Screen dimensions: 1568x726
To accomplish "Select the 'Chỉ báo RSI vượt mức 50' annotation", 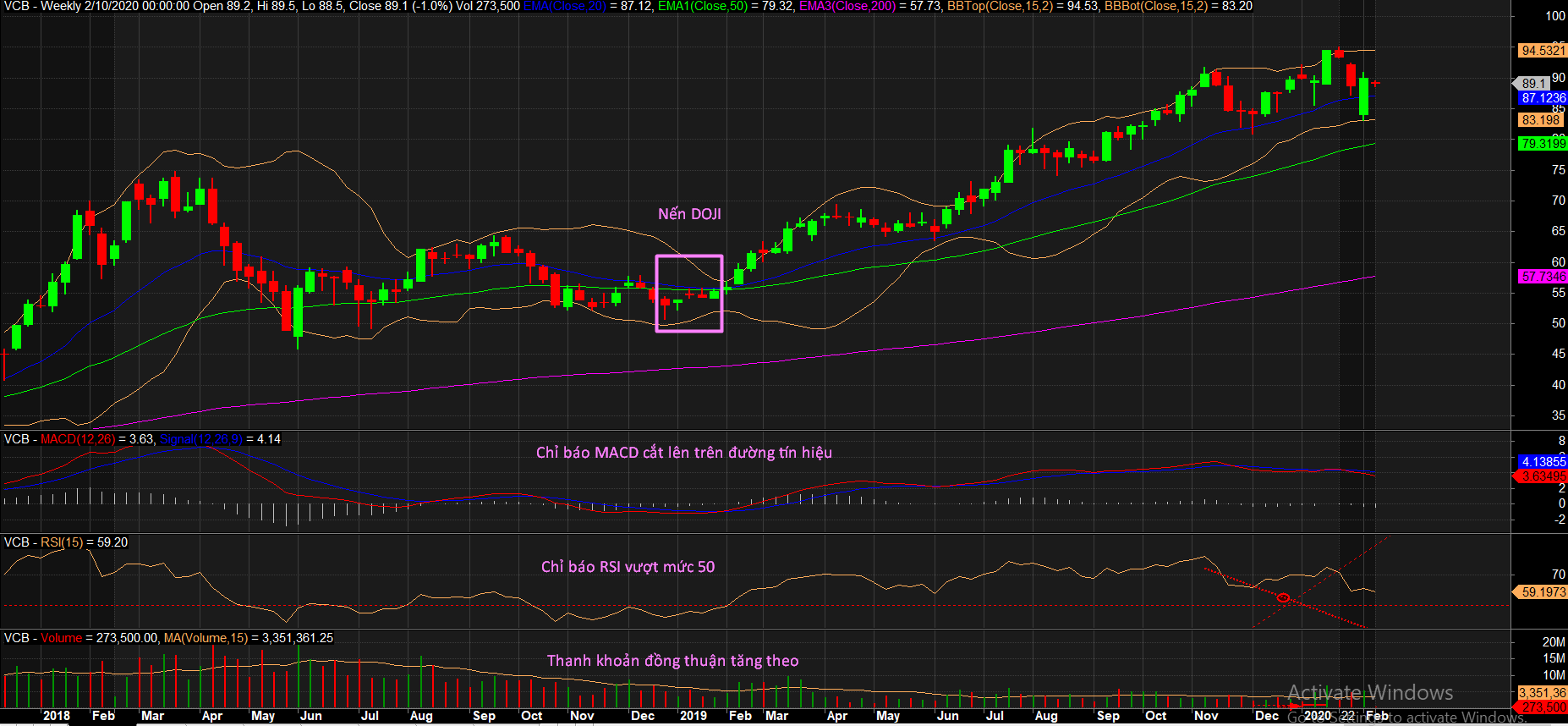I will 628,567.
